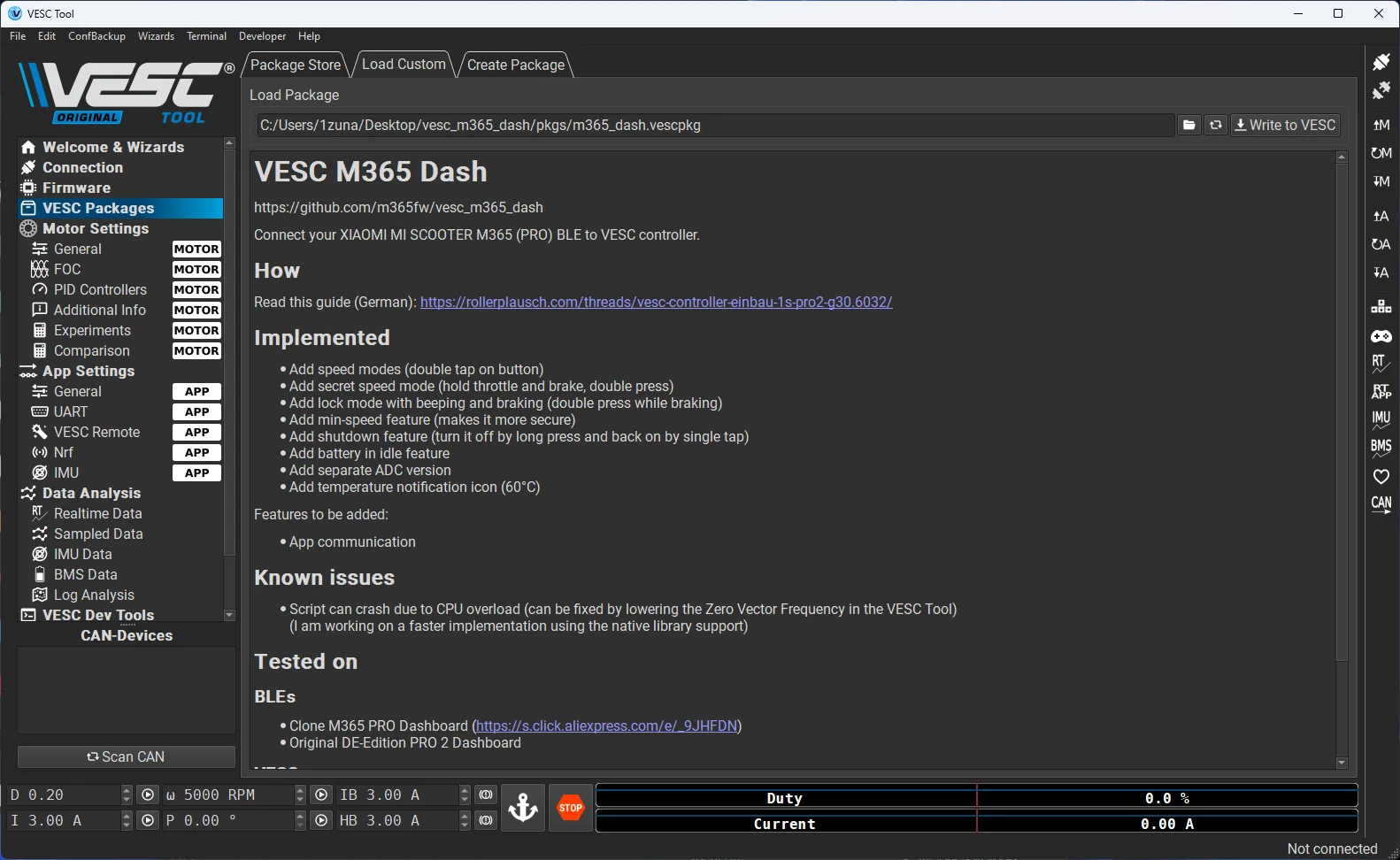This screenshot has width=1400, height=860.
Task: Open BMS Data page
Action: tap(85, 574)
